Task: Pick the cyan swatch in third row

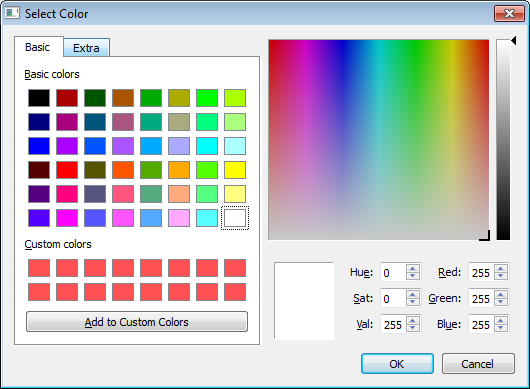Action: click(x=207, y=146)
